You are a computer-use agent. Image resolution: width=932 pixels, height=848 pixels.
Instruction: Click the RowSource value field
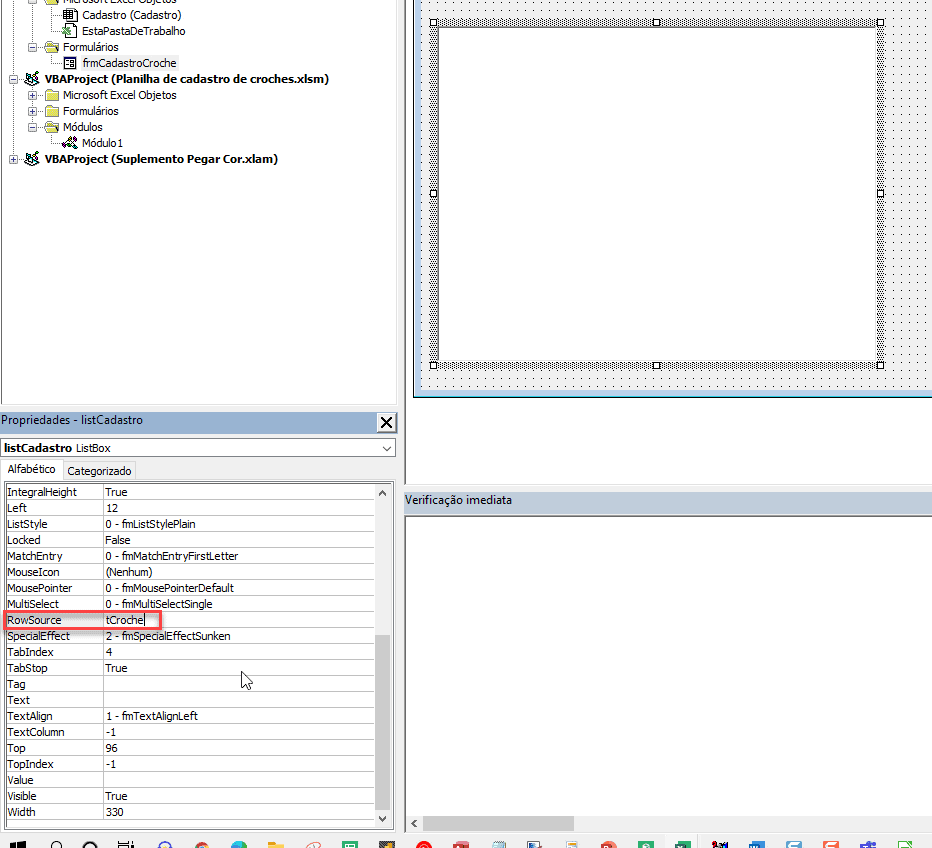tap(240, 620)
